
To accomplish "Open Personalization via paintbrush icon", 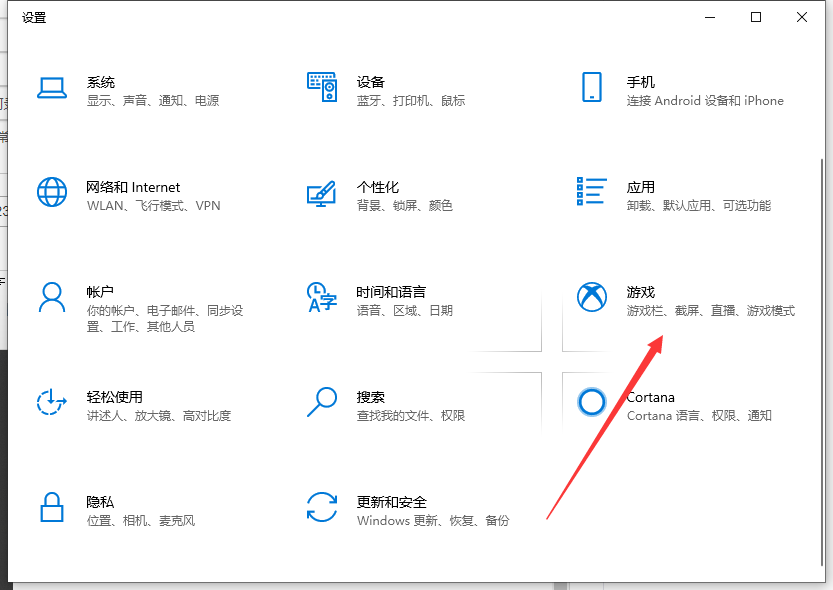I will coord(321,193).
